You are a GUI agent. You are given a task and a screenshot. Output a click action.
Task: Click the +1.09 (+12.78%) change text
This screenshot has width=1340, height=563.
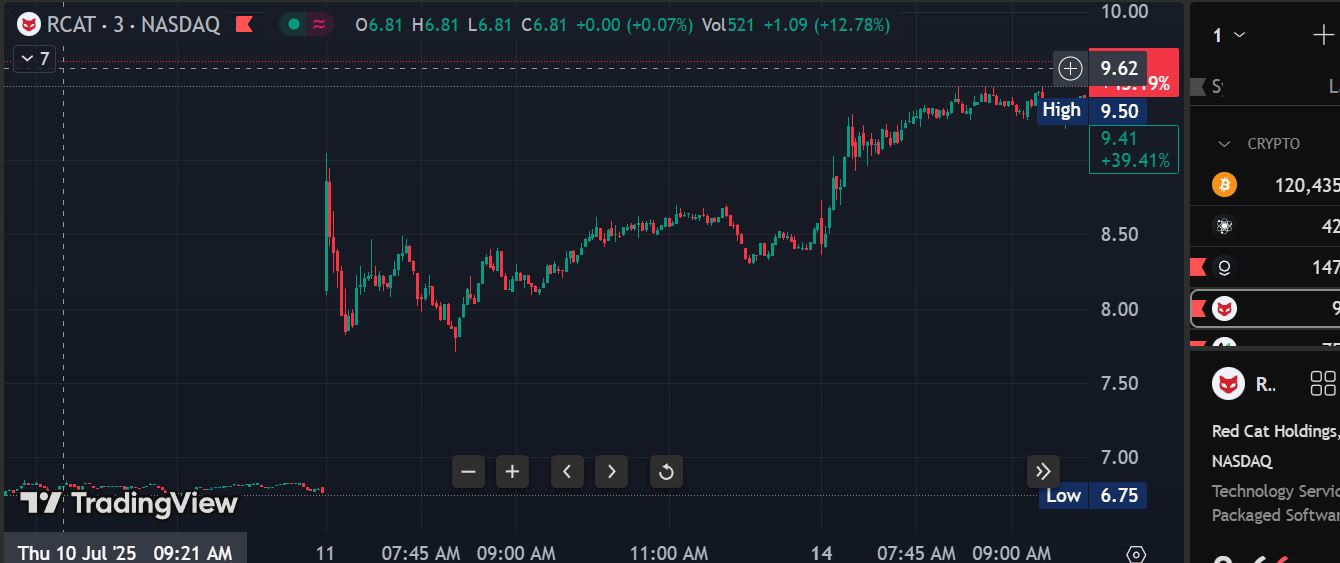pyautogui.click(x=826, y=24)
